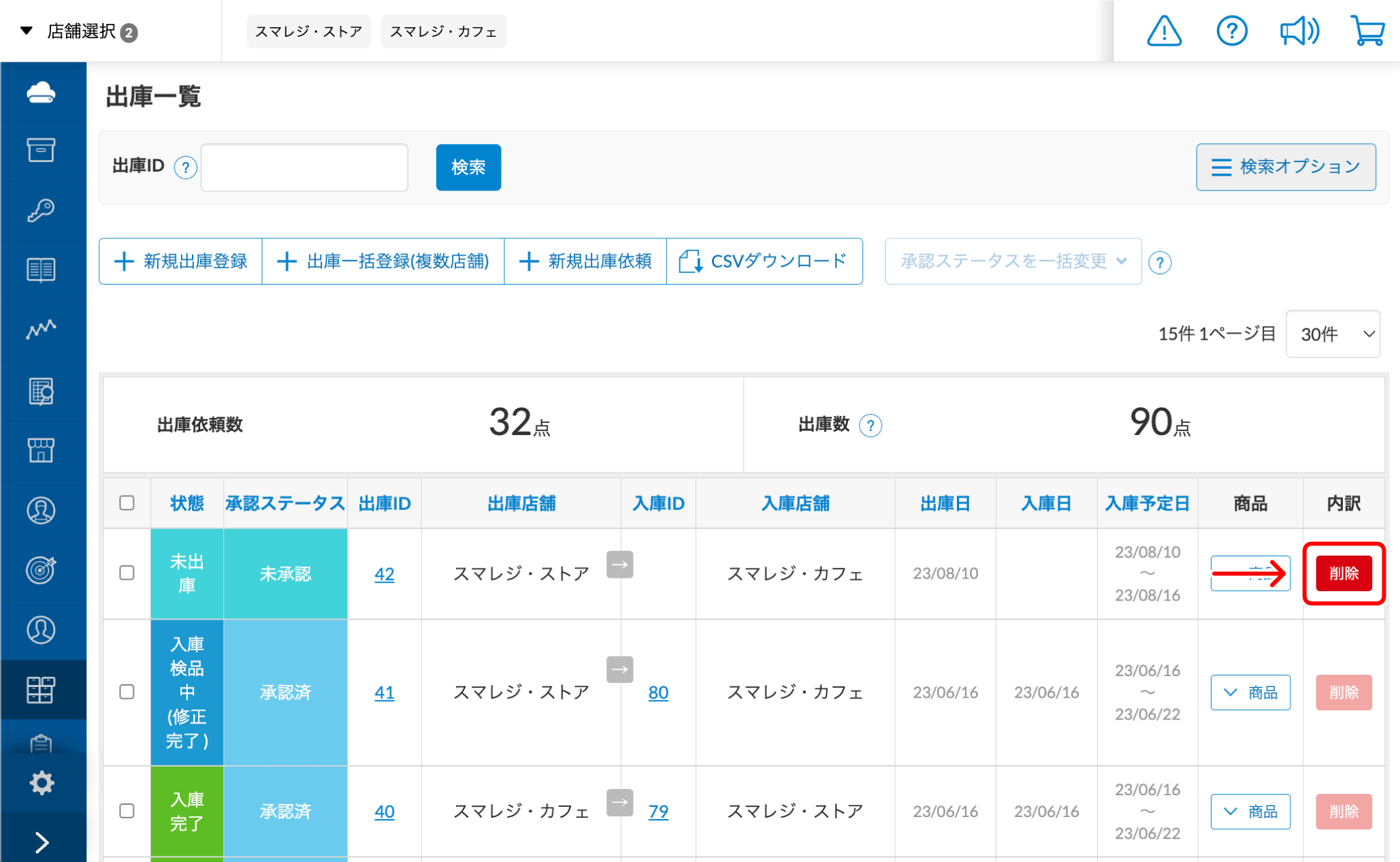
Task: Sort table by 状態 column
Action: coord(187,503)
